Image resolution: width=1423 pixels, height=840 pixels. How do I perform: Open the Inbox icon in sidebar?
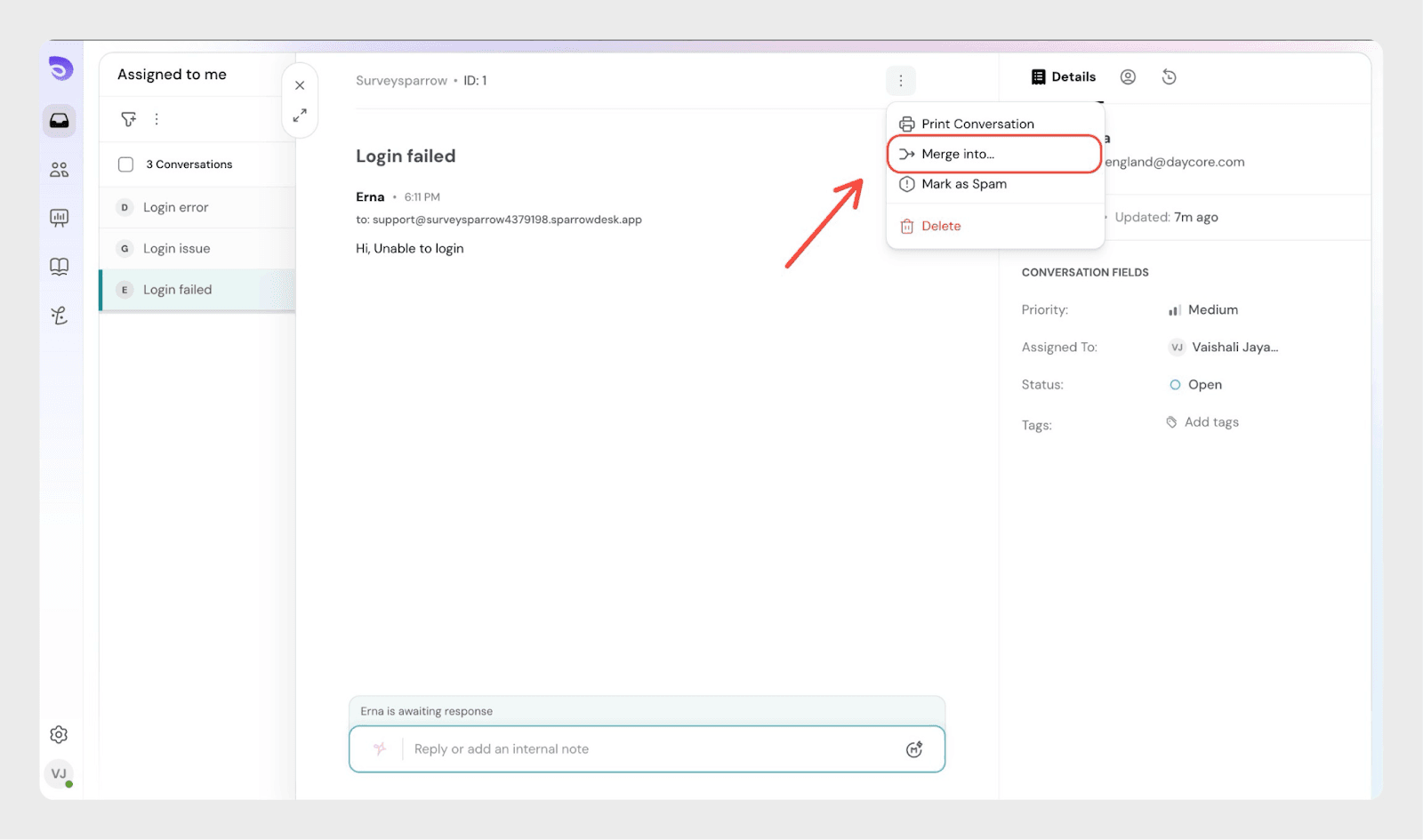(x=60, y=121)
